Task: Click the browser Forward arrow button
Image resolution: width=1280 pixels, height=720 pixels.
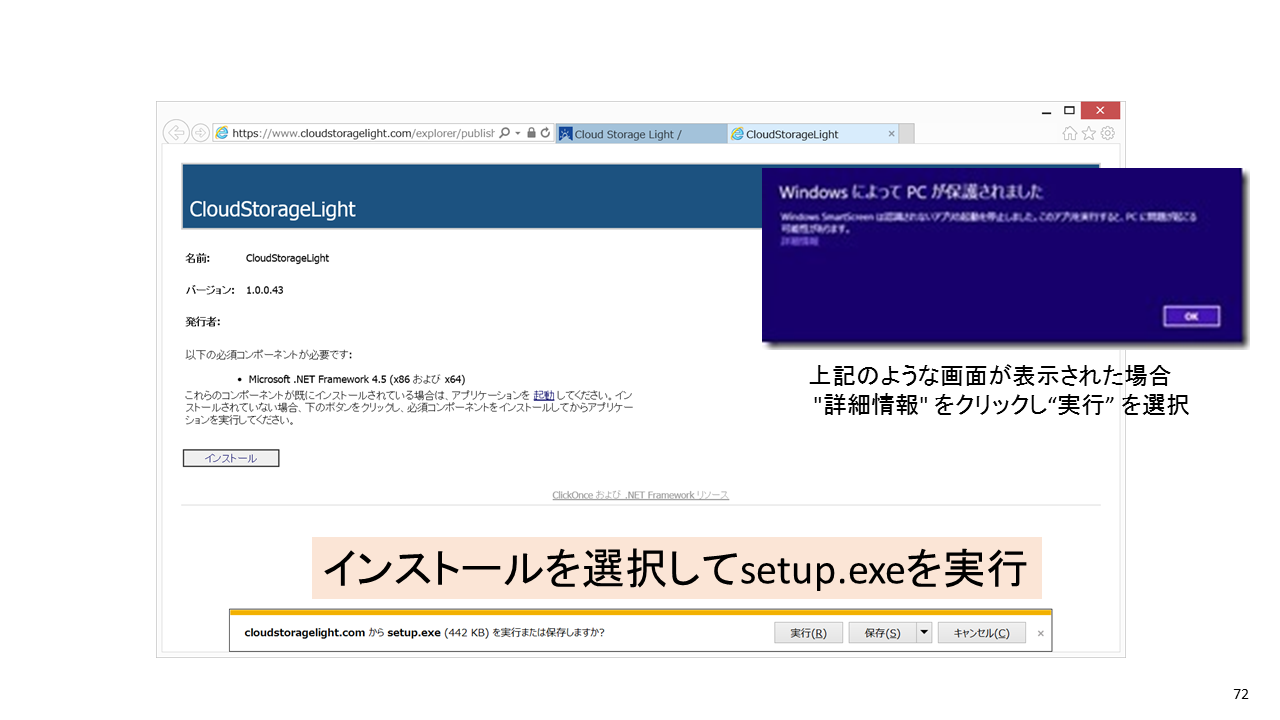Action: pyautogui.click(x=200, y=133)
